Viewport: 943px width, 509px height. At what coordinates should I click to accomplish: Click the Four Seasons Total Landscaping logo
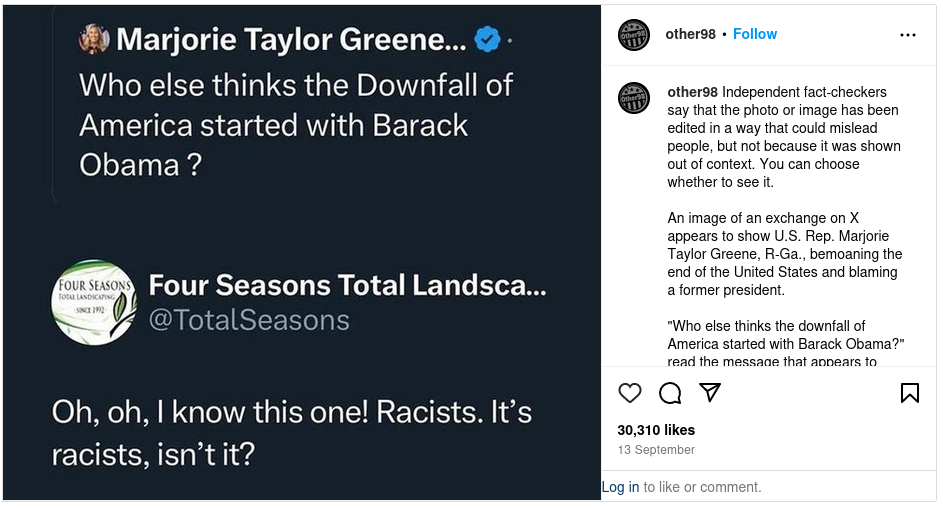(x=94, y=302)
